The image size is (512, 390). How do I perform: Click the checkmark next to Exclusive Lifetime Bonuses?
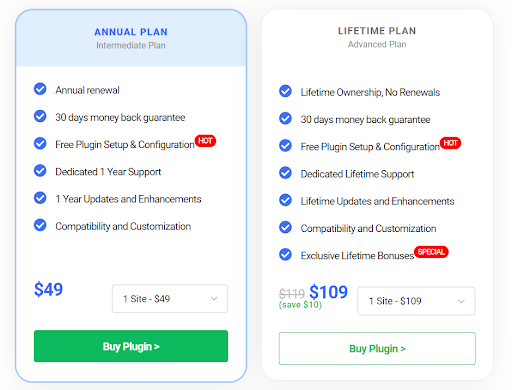pyautogui.click(x=285, y=255)
